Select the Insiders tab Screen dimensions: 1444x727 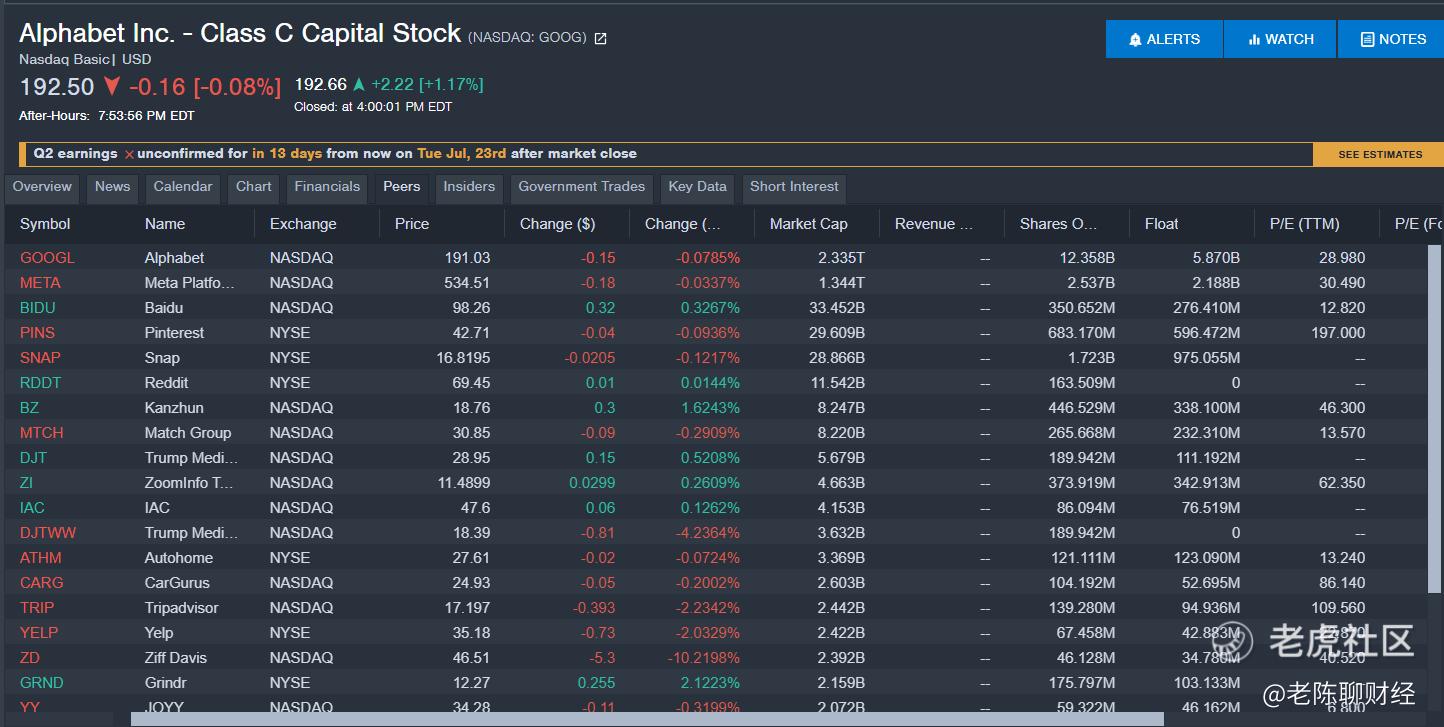click(469, 187)
